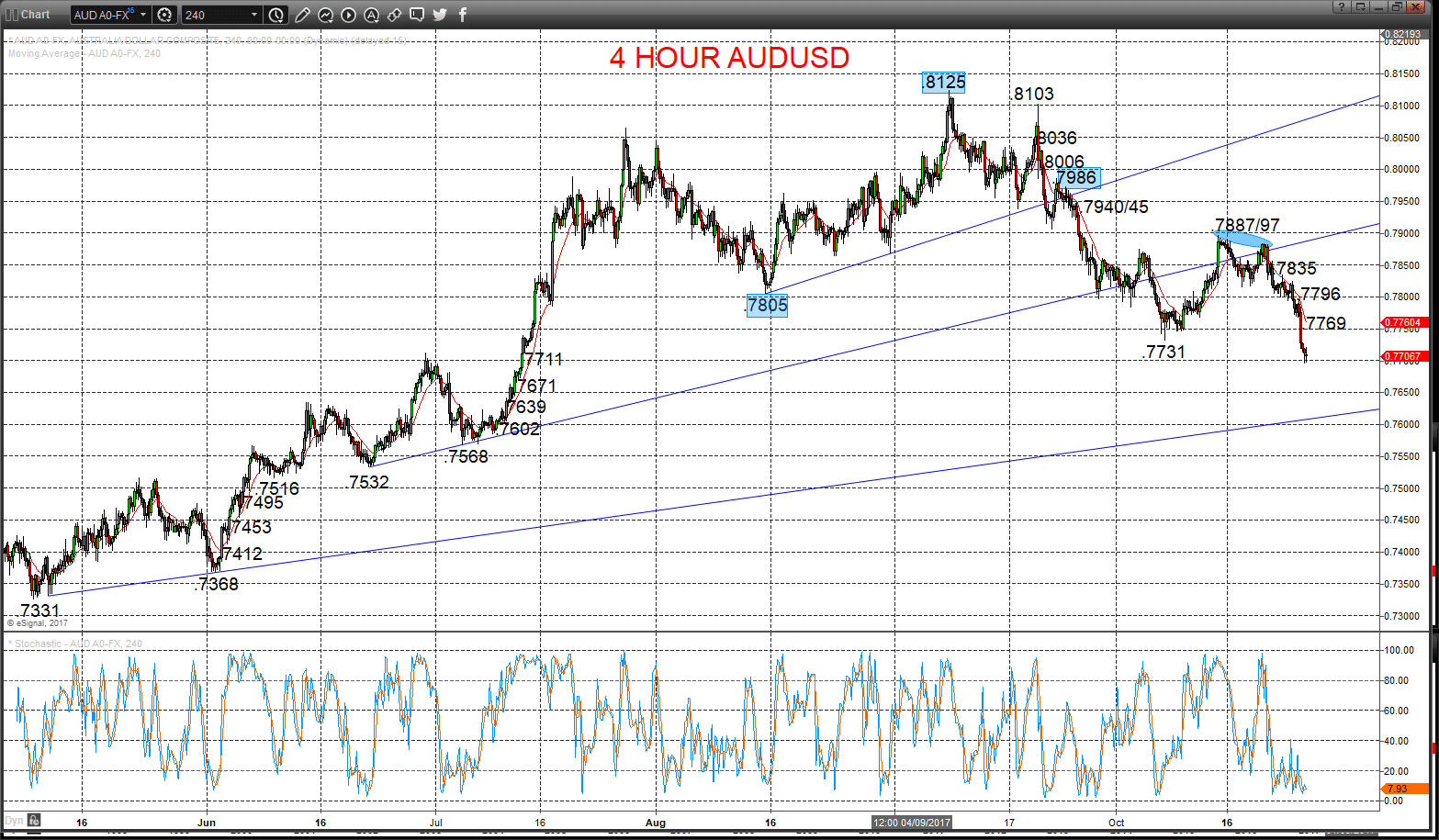Expand the 240 interval dropdown
Screen dimensions: 1439x840
coord(254,15)
